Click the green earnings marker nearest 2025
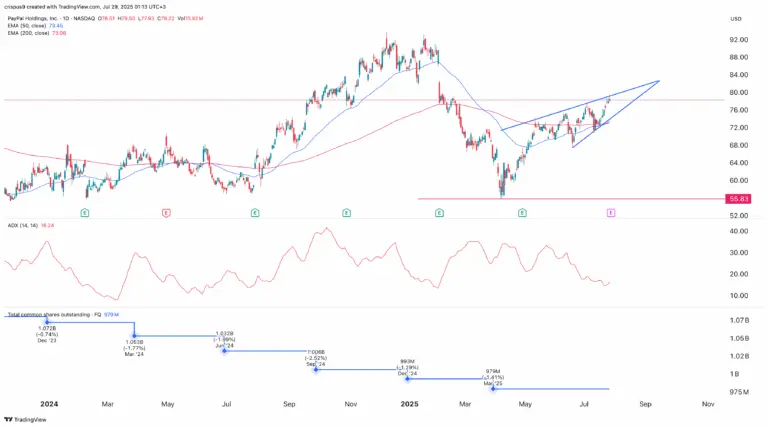This screenshot has width=768, height=427. (x=439, y=213)
